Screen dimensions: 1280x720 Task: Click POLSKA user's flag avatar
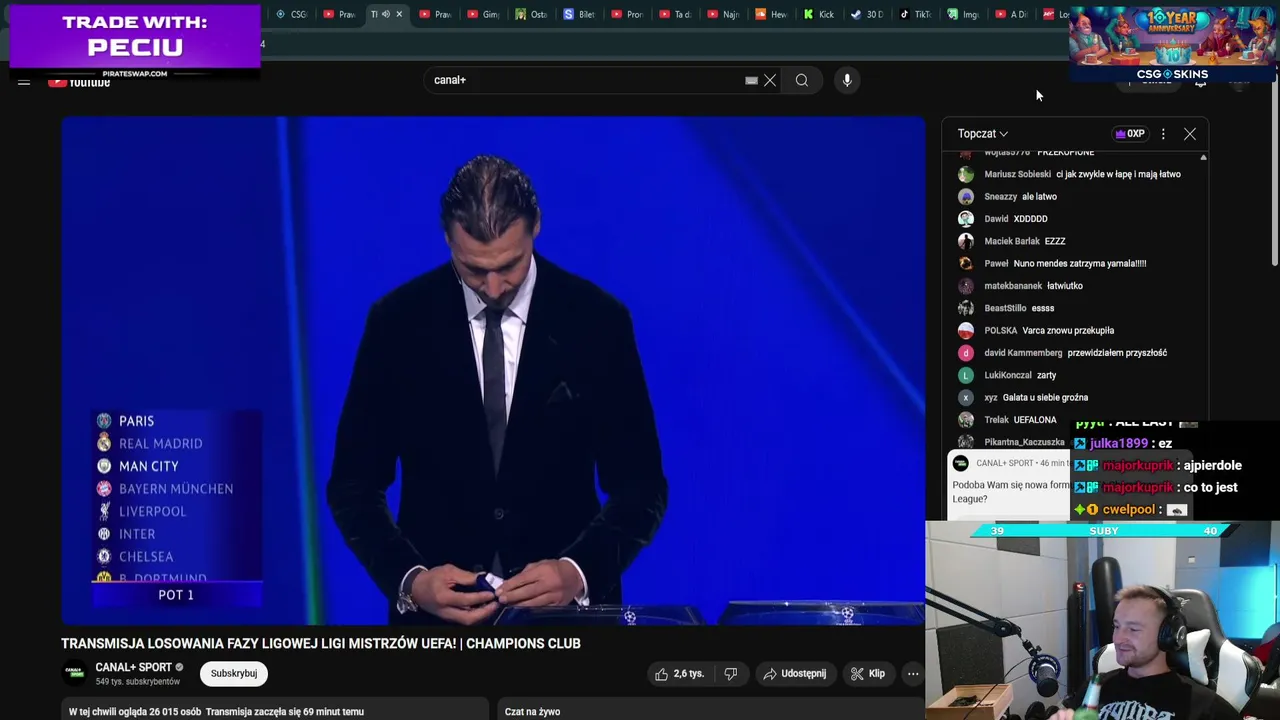click(x=965, y=330)
